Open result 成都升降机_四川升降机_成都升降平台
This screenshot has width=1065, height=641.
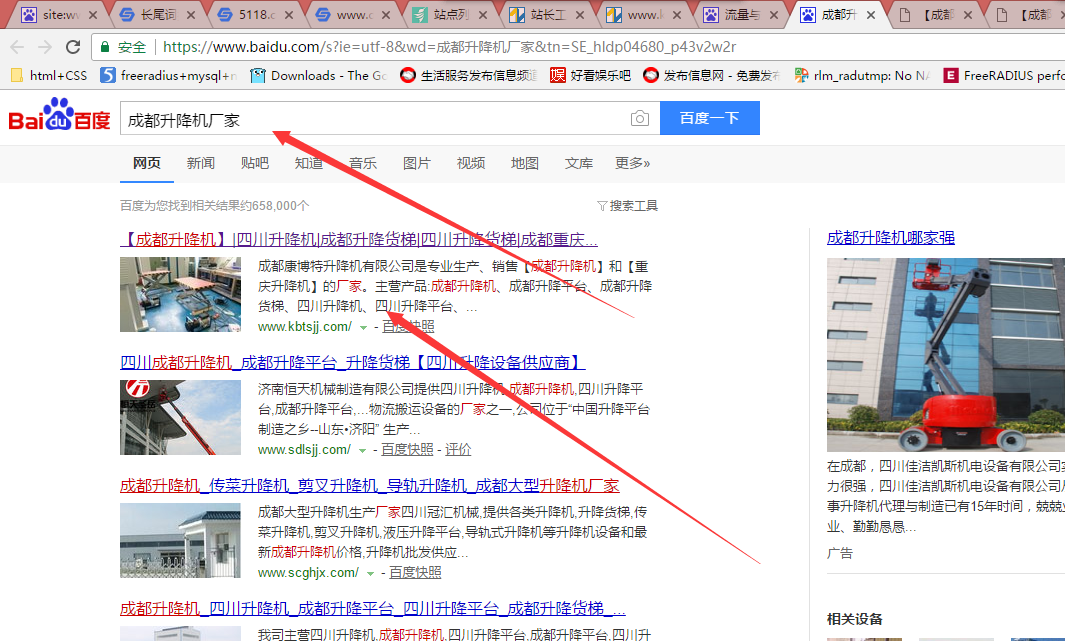373,608
